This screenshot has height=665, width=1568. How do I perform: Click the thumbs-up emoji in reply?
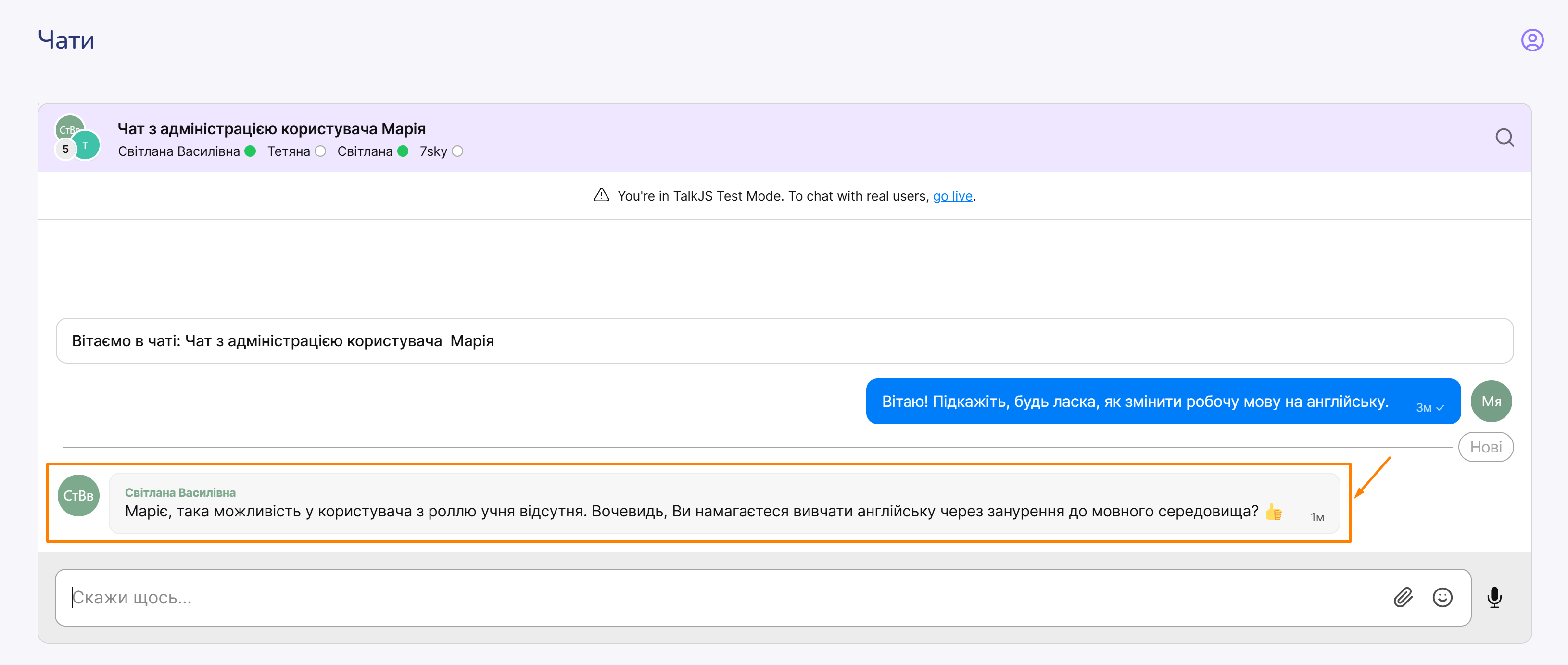click(1273, 512)
